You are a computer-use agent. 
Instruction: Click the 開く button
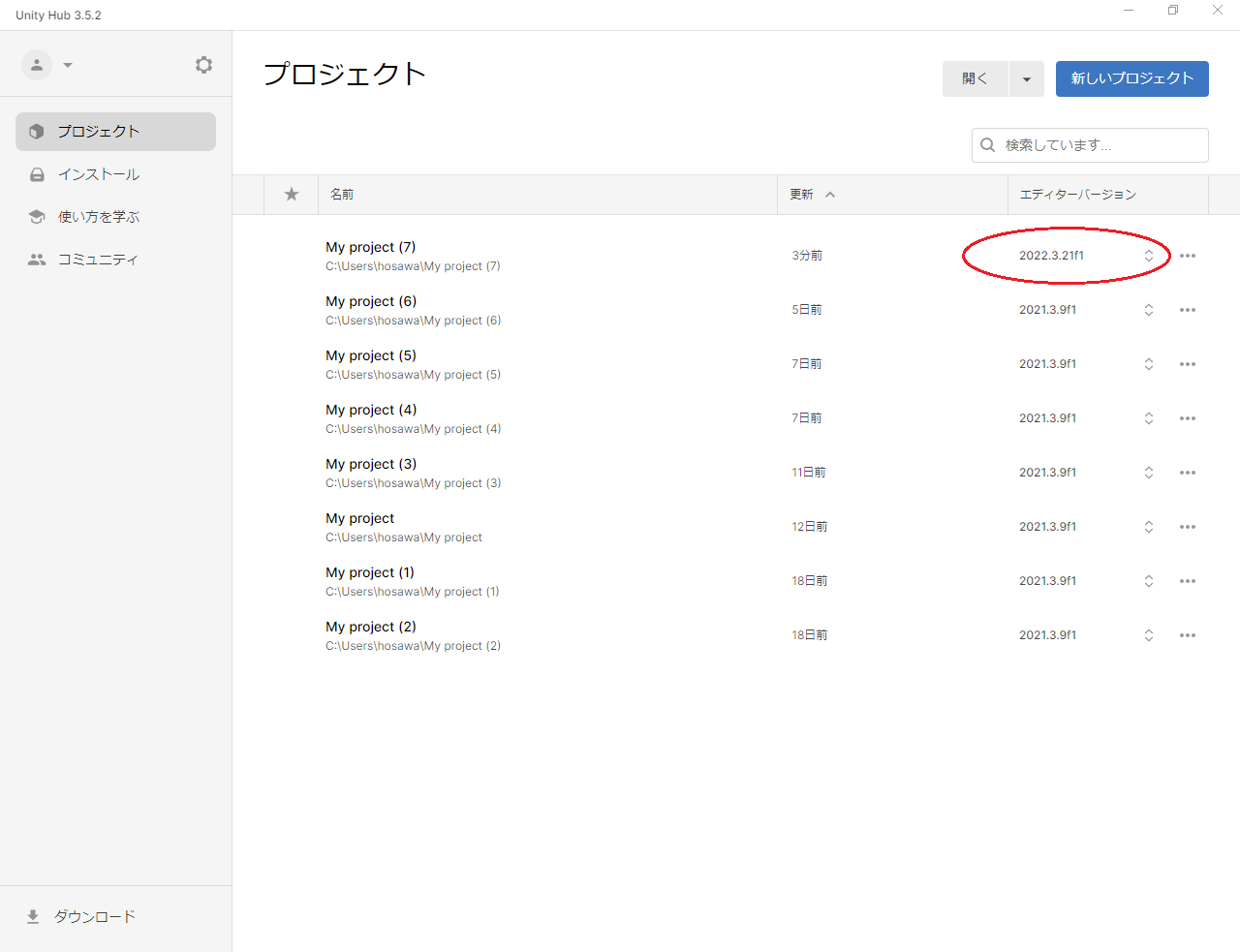coord(975,79)
